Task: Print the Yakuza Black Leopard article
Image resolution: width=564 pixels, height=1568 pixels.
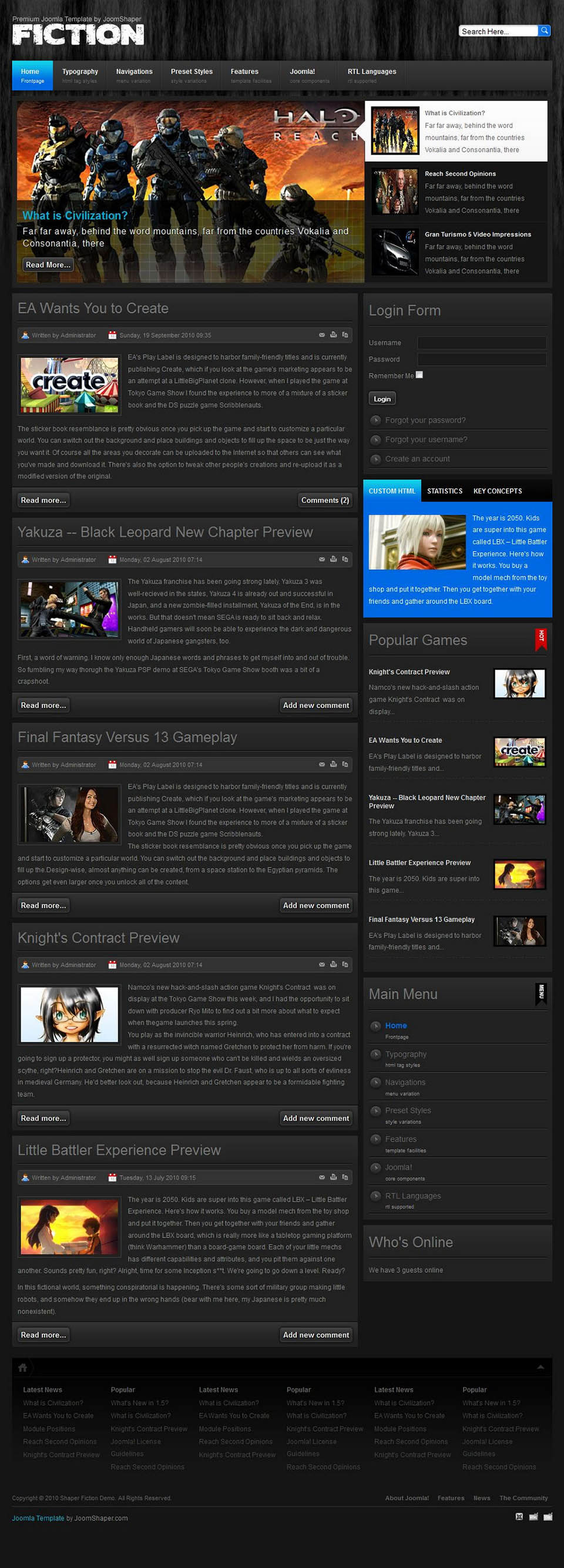Action: [334, 559]
